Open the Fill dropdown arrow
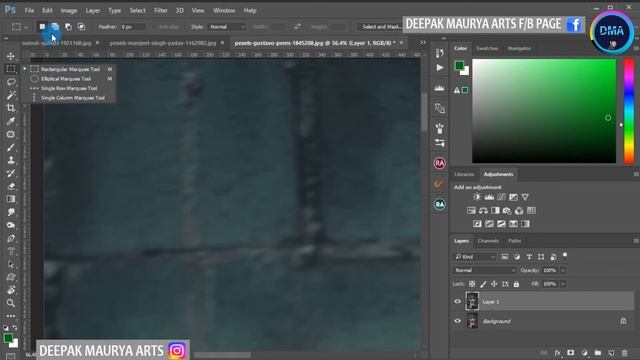This screenshot has height=360, width=640. [563, 284]
